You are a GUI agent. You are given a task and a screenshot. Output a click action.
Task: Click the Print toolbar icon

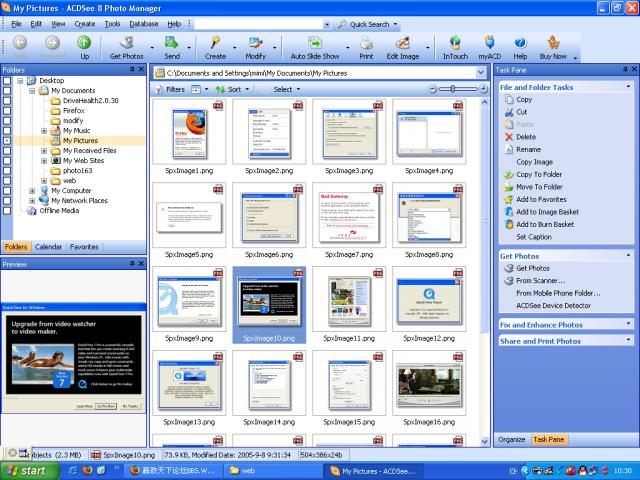pyautogui.click(x=366, y=42)
